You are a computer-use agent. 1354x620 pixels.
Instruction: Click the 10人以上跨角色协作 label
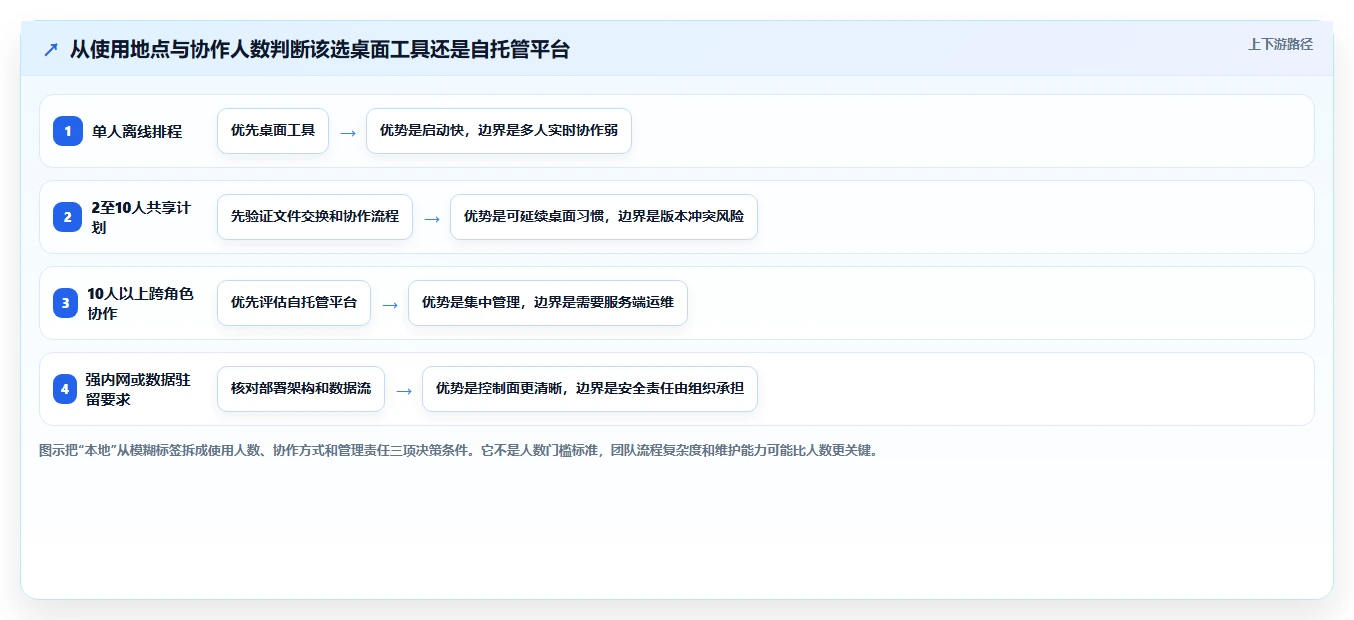point(140,303)
